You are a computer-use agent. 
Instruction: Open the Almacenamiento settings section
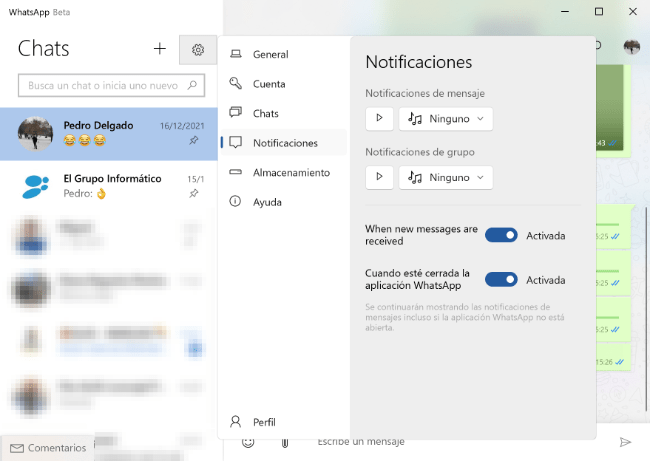click(x=284, y=172)
